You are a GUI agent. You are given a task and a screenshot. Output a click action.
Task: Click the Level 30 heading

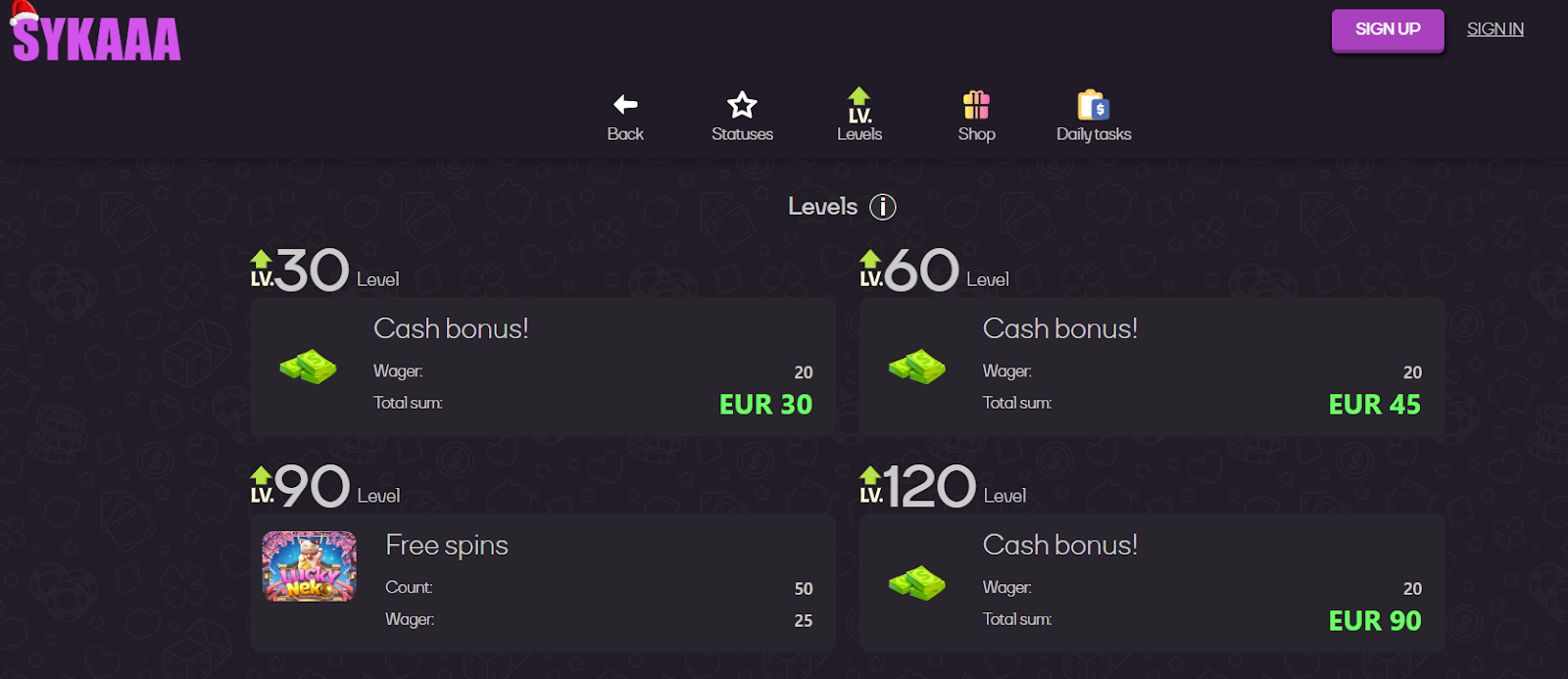click(x=324, y=270)
